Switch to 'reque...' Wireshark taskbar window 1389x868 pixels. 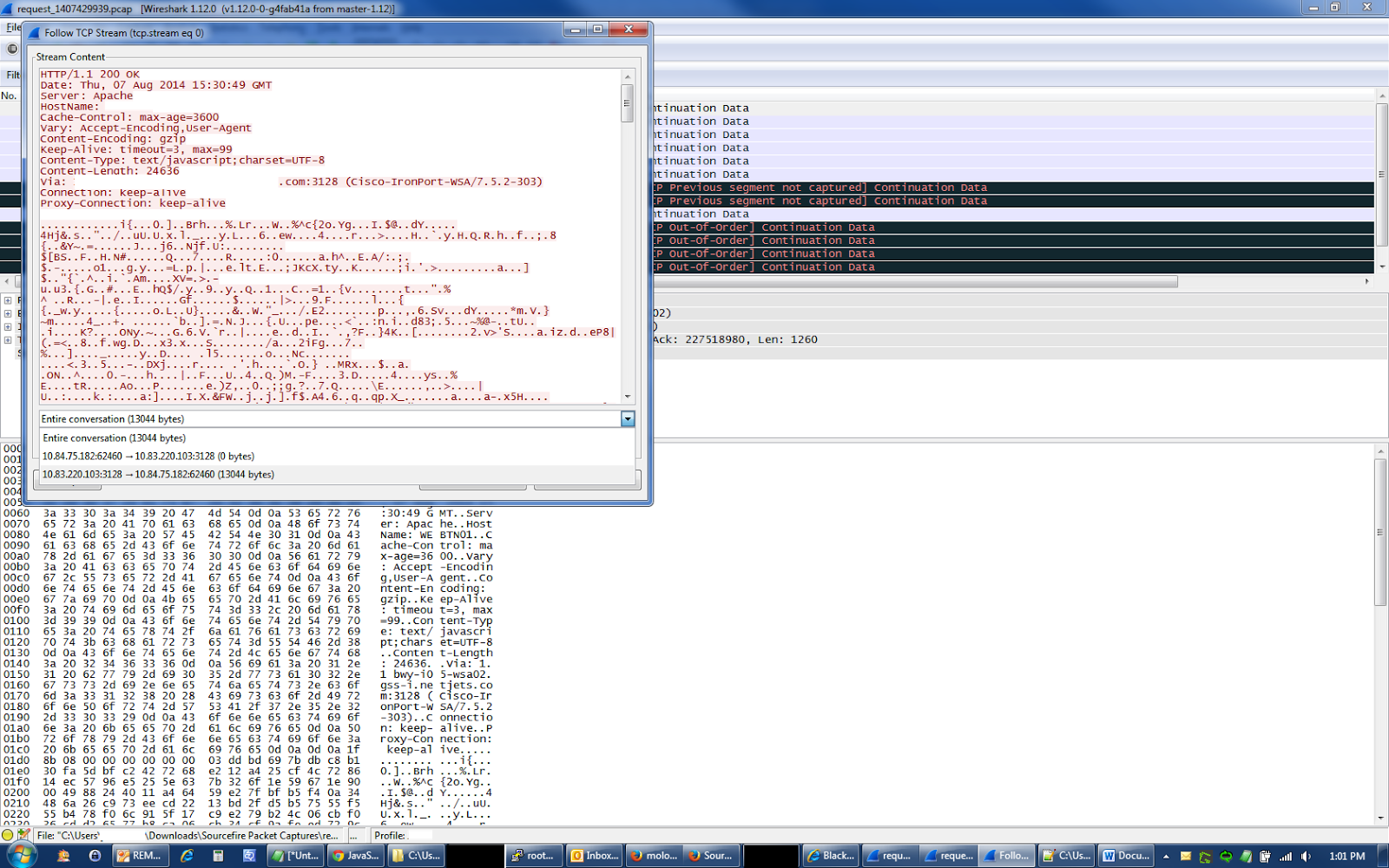[950, 855]
